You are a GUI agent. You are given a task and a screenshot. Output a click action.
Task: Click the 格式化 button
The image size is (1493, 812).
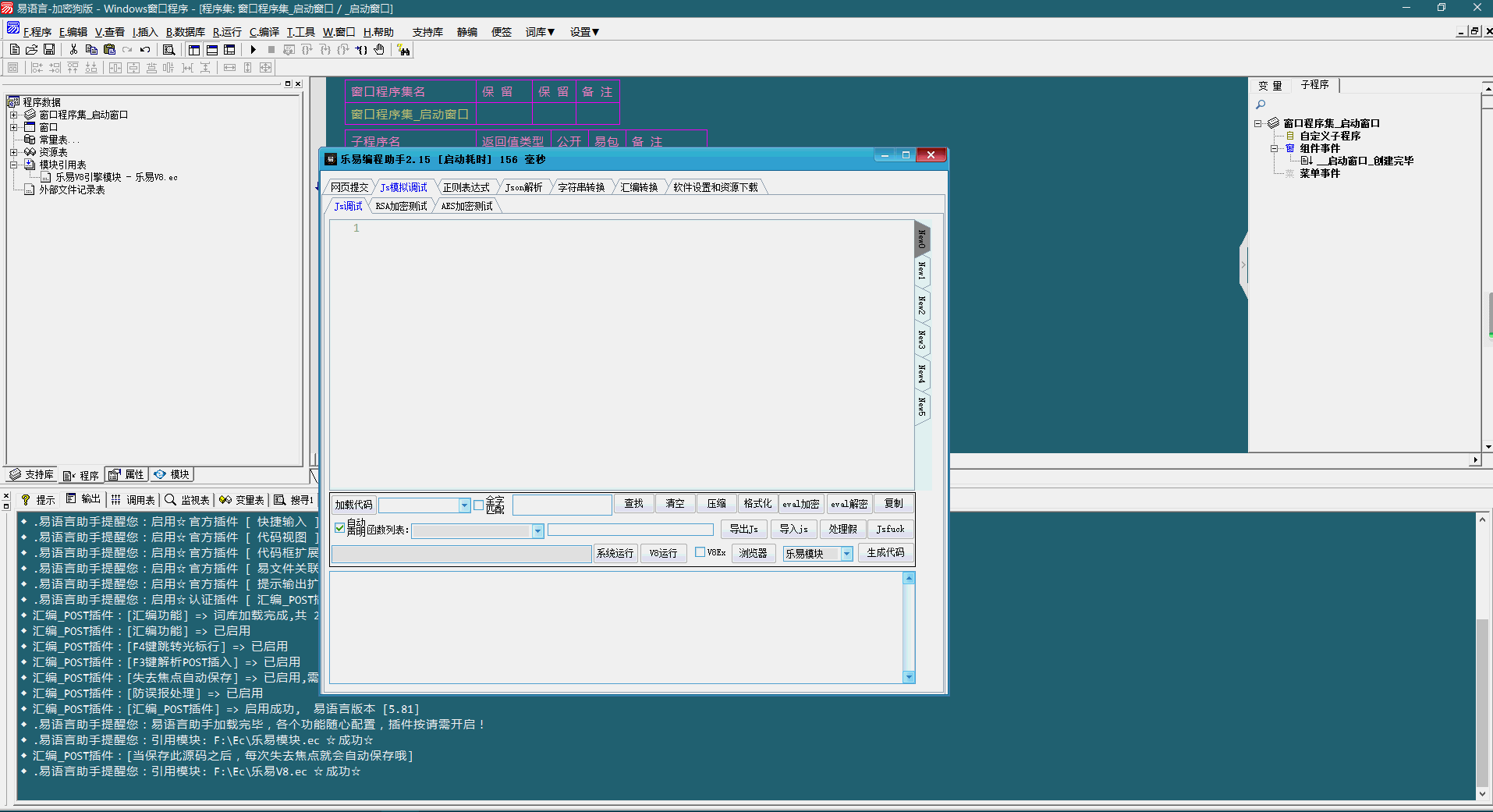click(757, 504)
